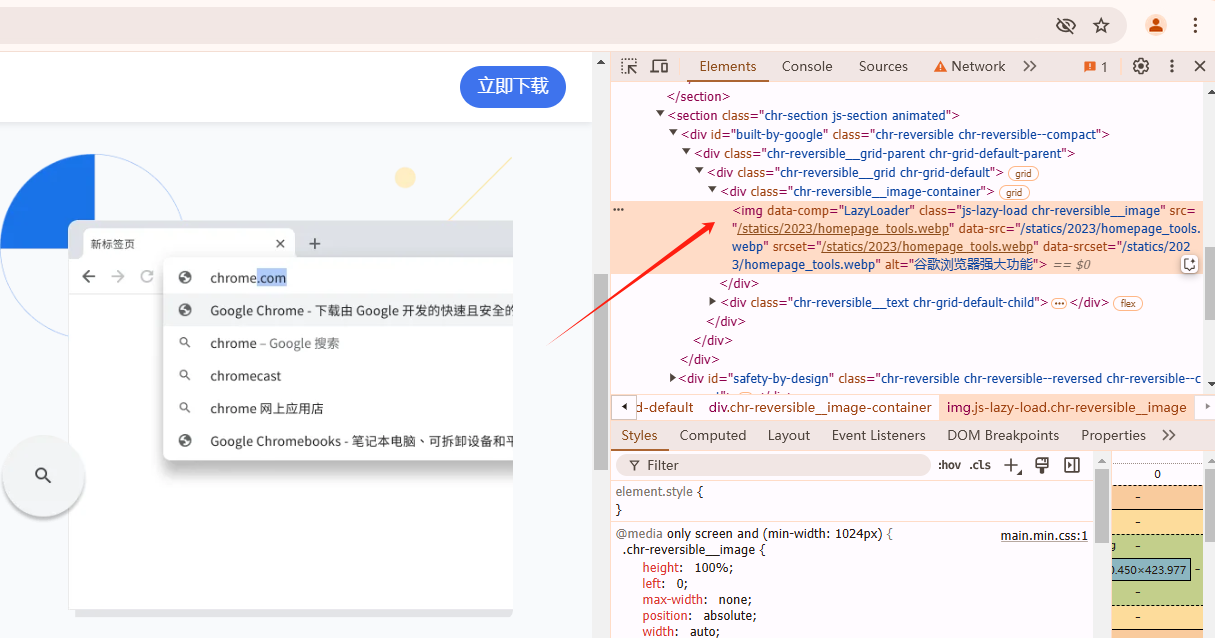Click the srcset link homepage_tools.webp
The width and height of the screenshot is (1215, 638).
pyautogui.click(x=927, y=246)
